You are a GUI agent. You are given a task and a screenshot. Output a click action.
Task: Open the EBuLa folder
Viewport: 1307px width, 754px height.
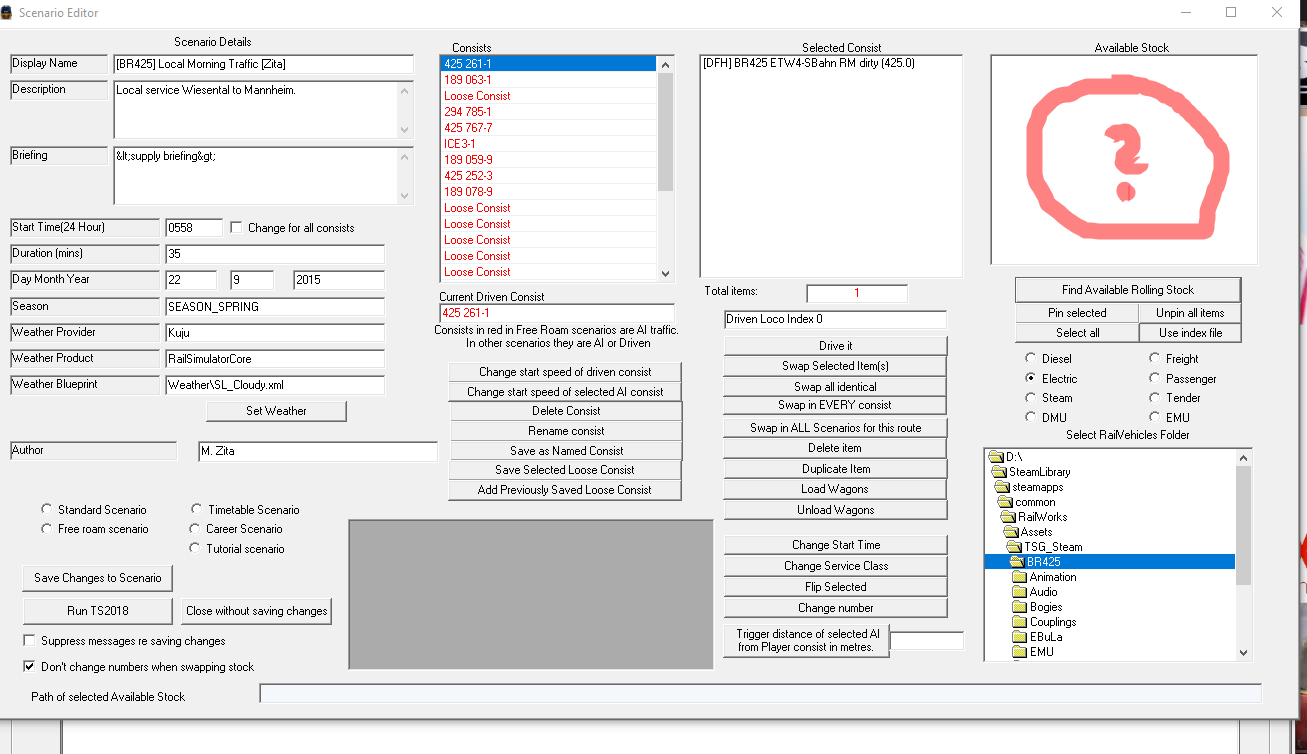pyautogui.click(x=1046, y=637)
